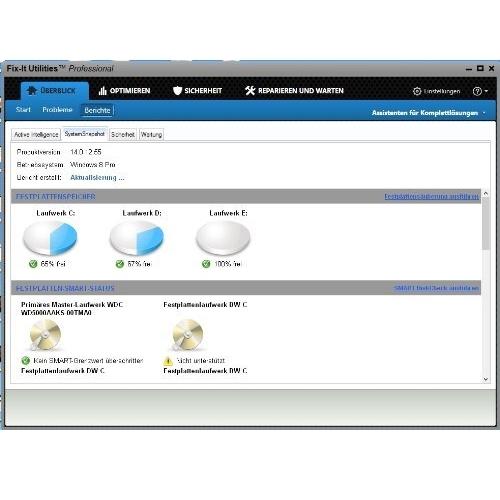This screenshot has height=500, width=500.
Task: Click the Aktualisierung link
Action: pyautogui.click(x=97, y=178)
